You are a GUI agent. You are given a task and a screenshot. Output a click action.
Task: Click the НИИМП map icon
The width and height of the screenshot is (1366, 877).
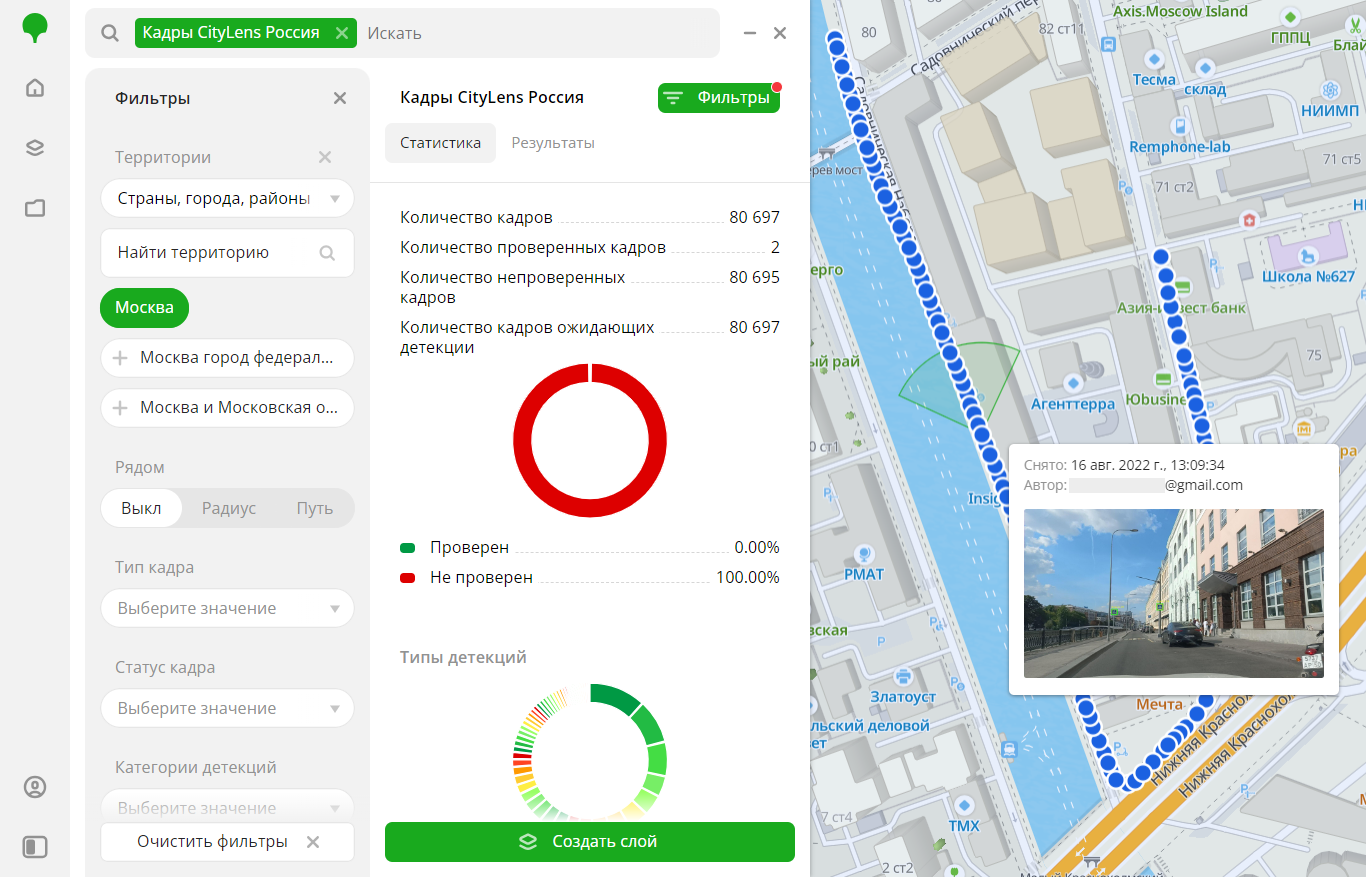coord(1330,89)
